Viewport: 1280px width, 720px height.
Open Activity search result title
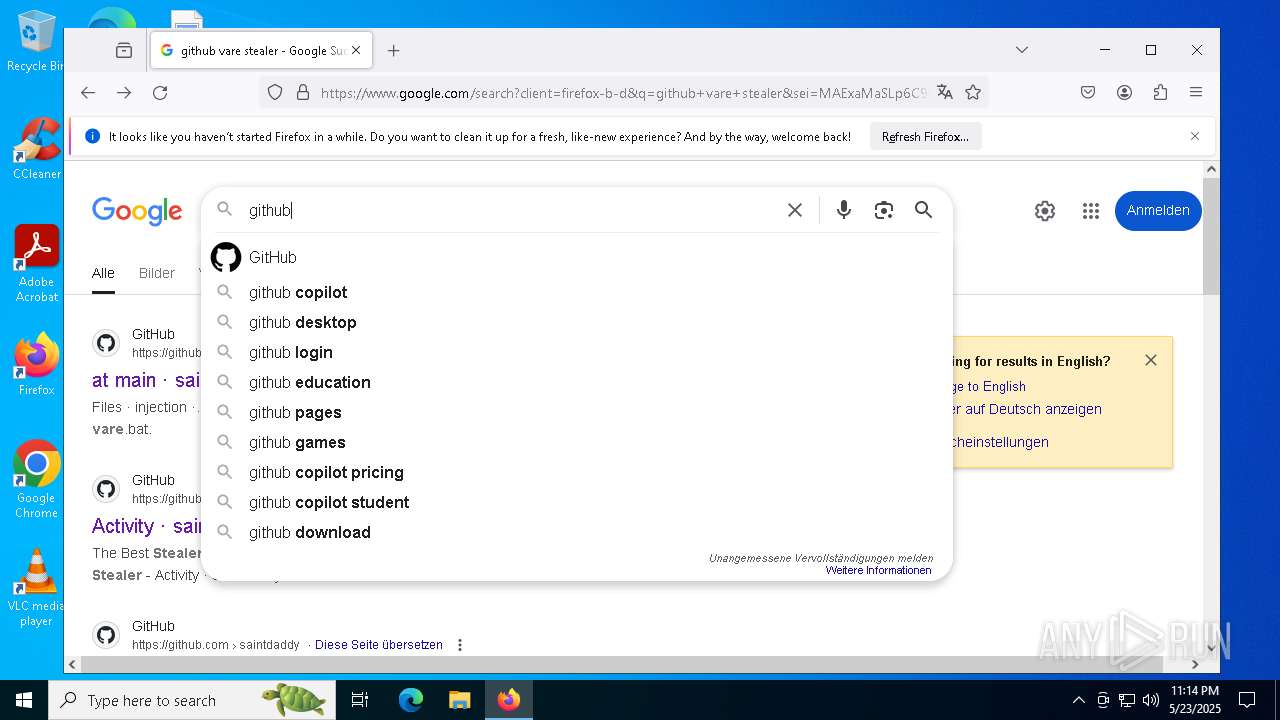pyautogui.click(x=146, y=526)
